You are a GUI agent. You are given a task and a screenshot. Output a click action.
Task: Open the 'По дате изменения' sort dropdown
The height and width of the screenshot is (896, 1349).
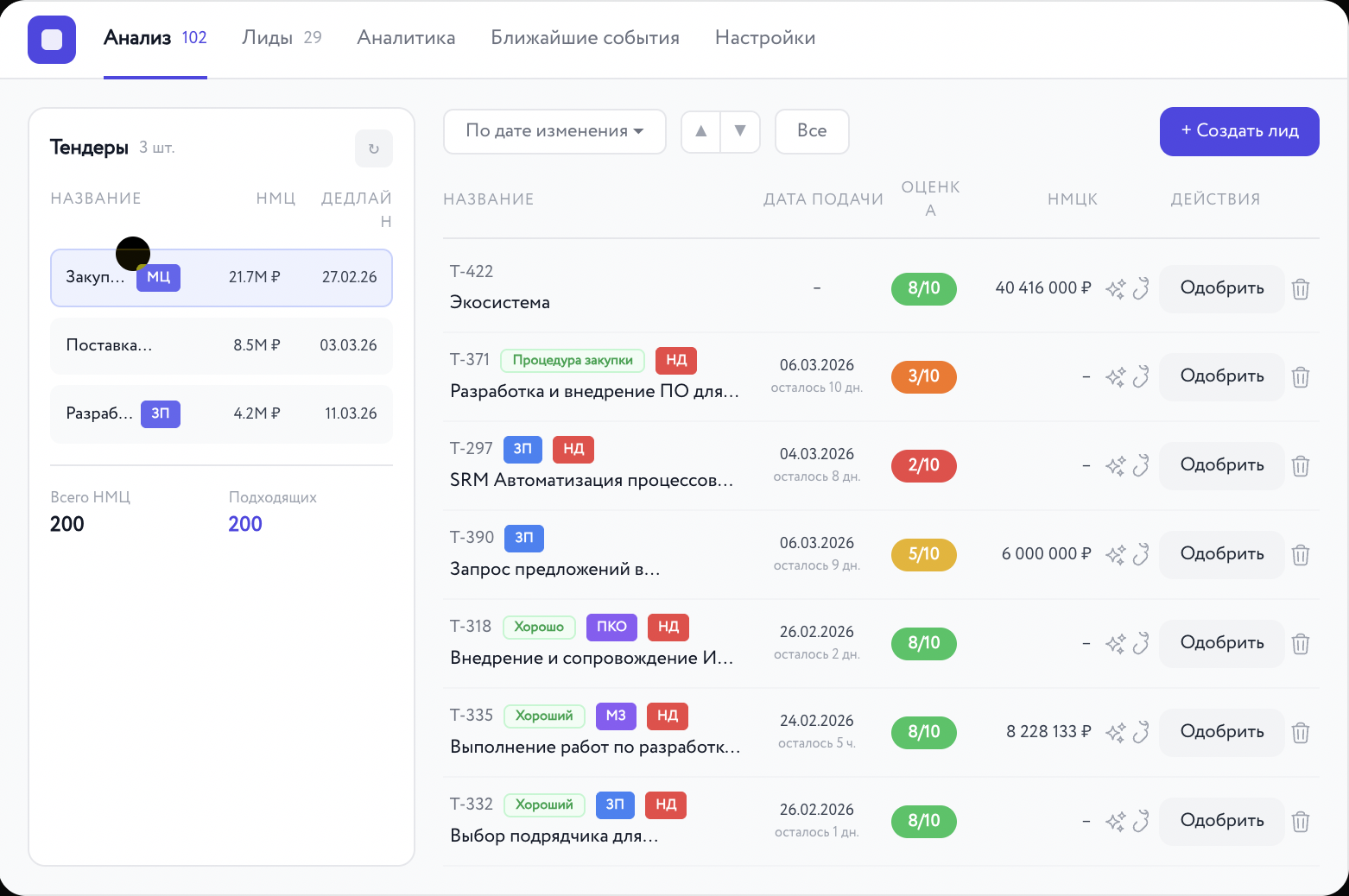point(554,131)
